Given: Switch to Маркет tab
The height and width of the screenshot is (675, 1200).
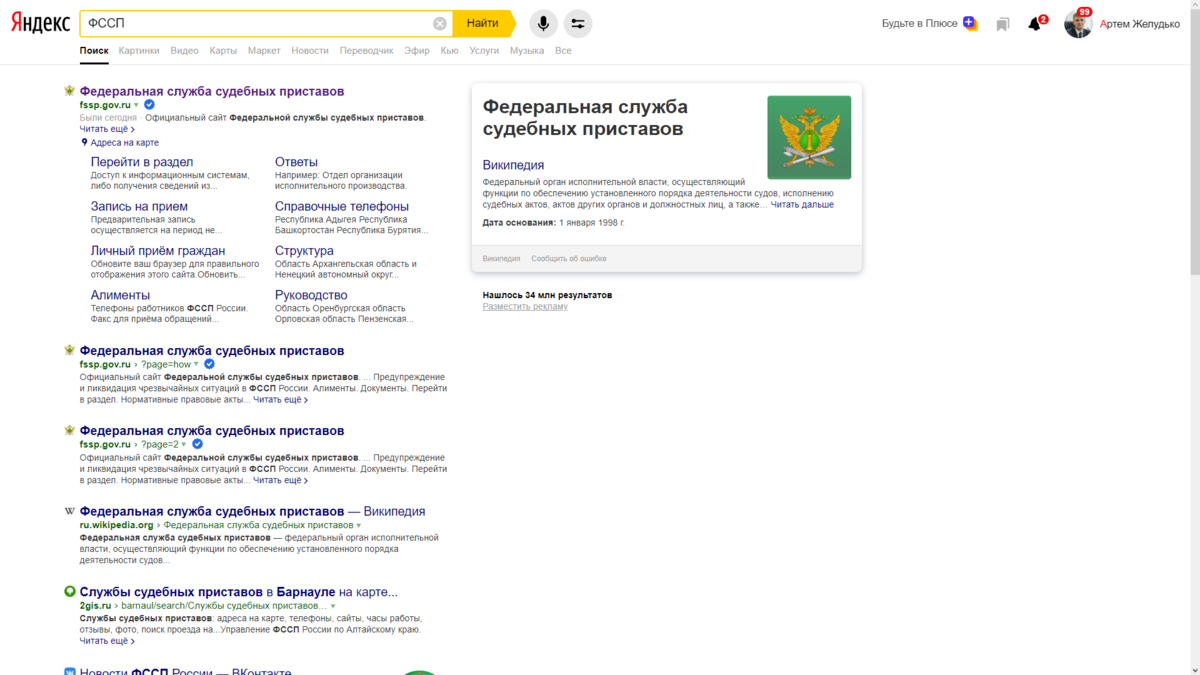Looking at the screenshot, I should pyautogui.click(x=264, y=51).
